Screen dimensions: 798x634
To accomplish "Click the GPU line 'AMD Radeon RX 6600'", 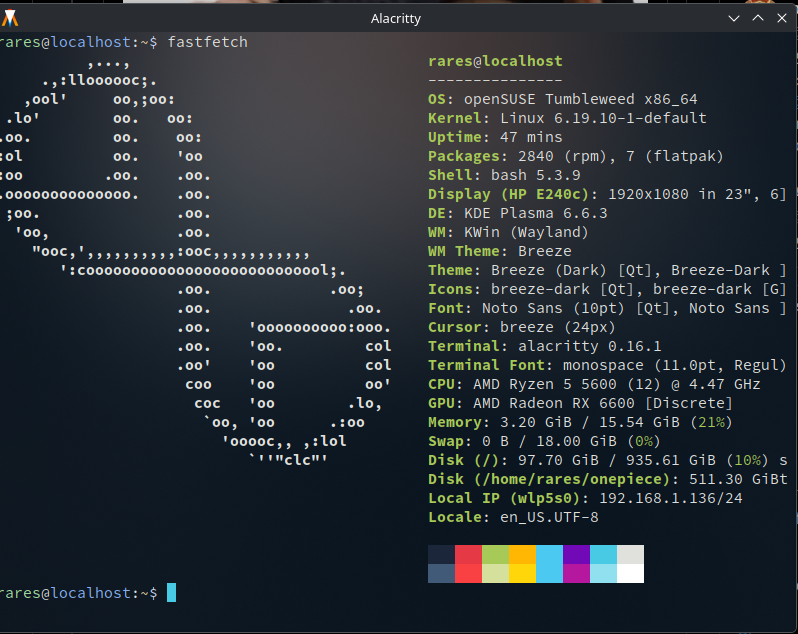I will coord(553,403).
